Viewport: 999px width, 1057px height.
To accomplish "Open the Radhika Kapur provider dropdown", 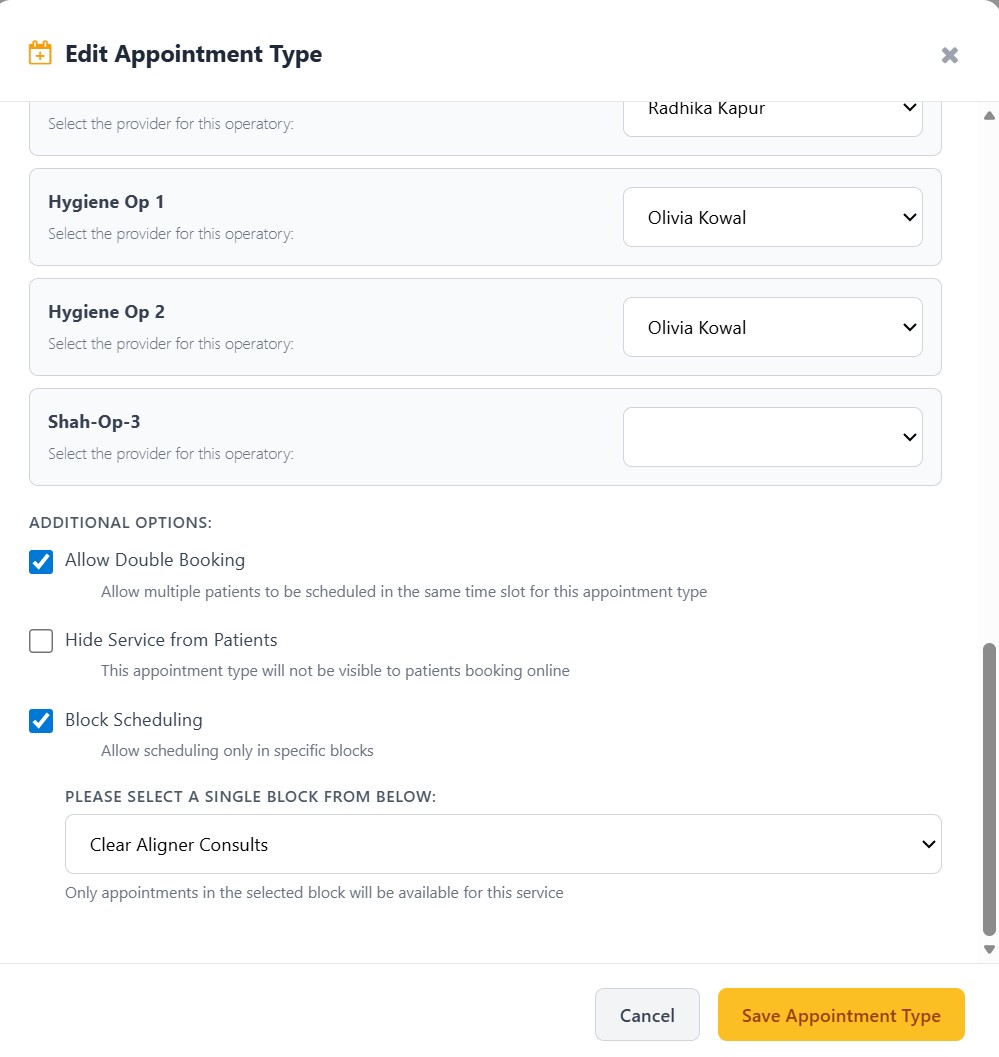I will [772, 110].
